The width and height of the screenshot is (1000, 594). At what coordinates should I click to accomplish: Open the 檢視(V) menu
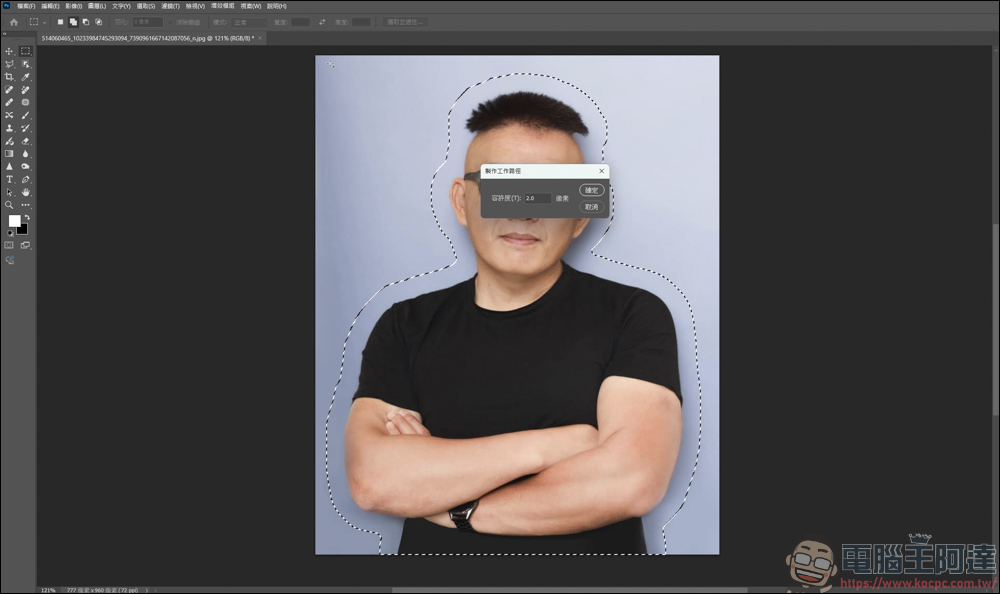tap(195, 6)
